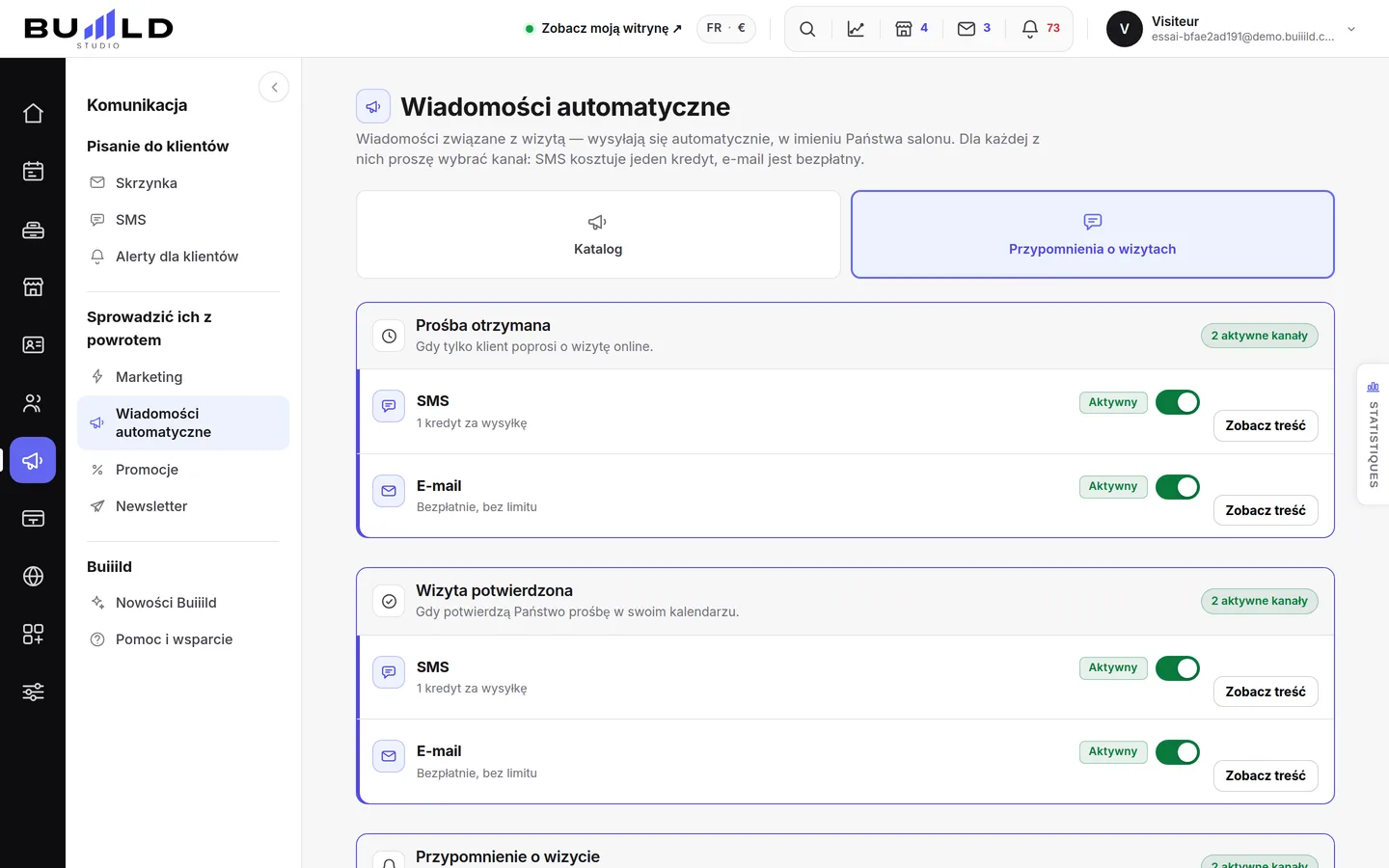Open the mail icon with badge 3
The image size is (1389, 868).
[x=973, y=29]
